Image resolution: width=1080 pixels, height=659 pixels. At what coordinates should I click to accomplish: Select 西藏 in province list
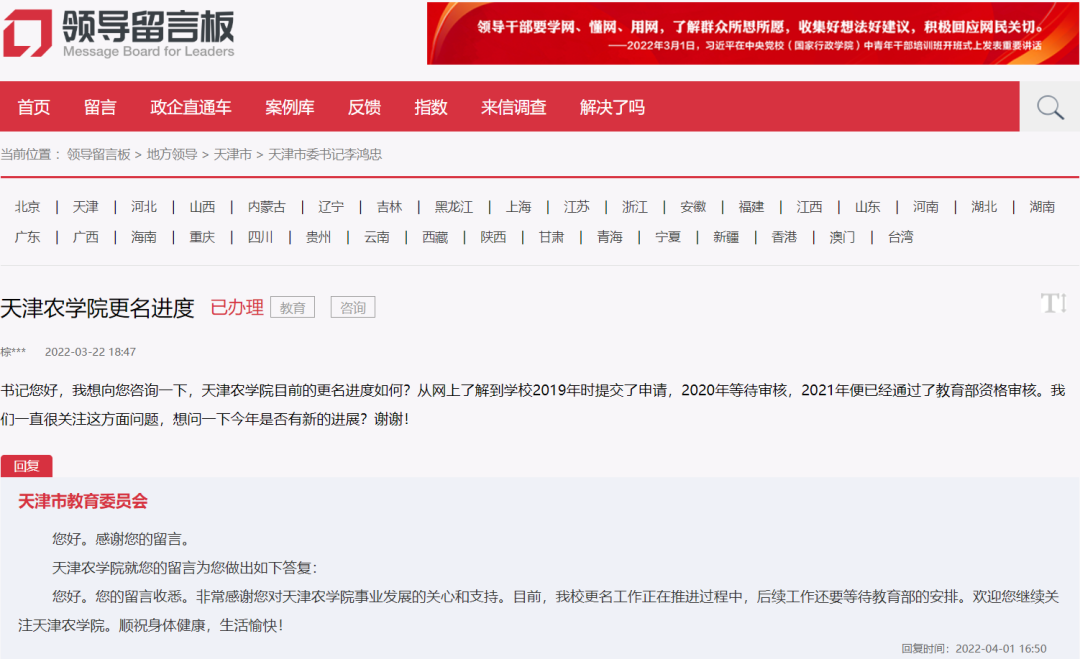[x=435, y=237]
